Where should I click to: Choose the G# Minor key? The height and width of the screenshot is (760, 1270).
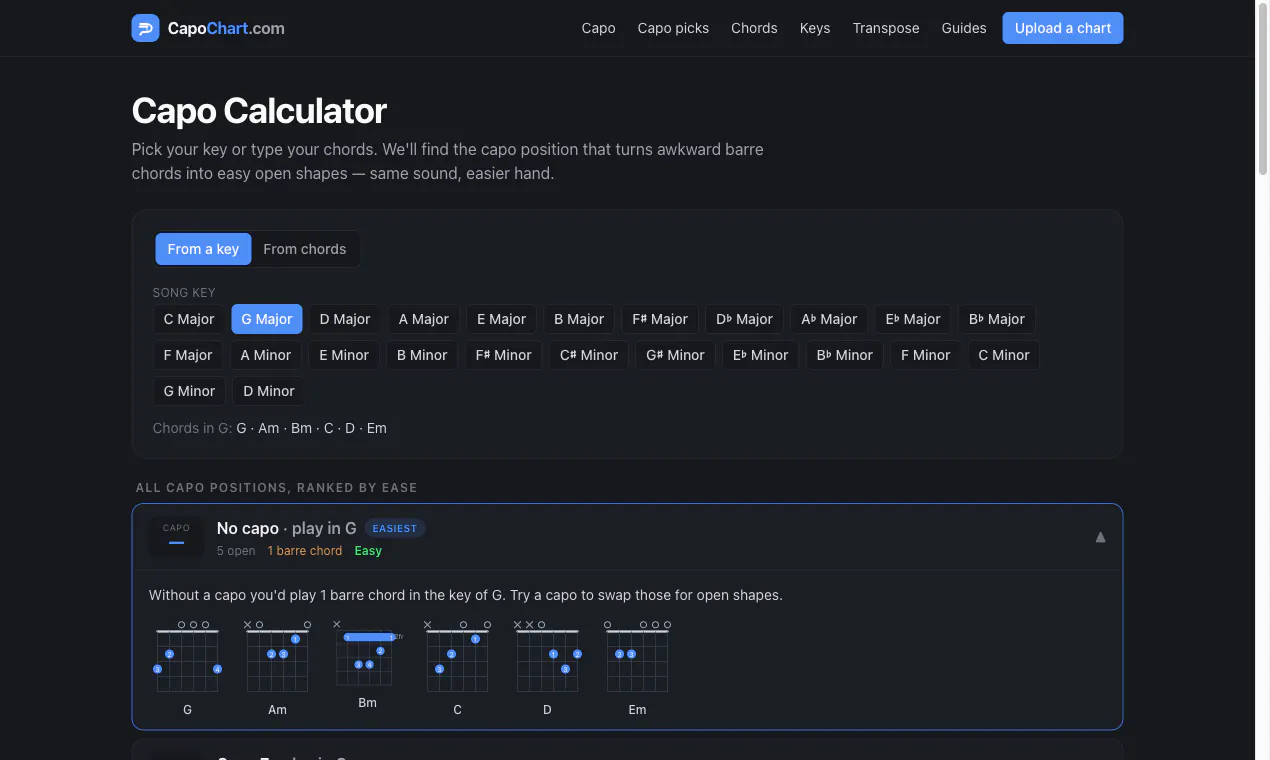tap(675, 355)
